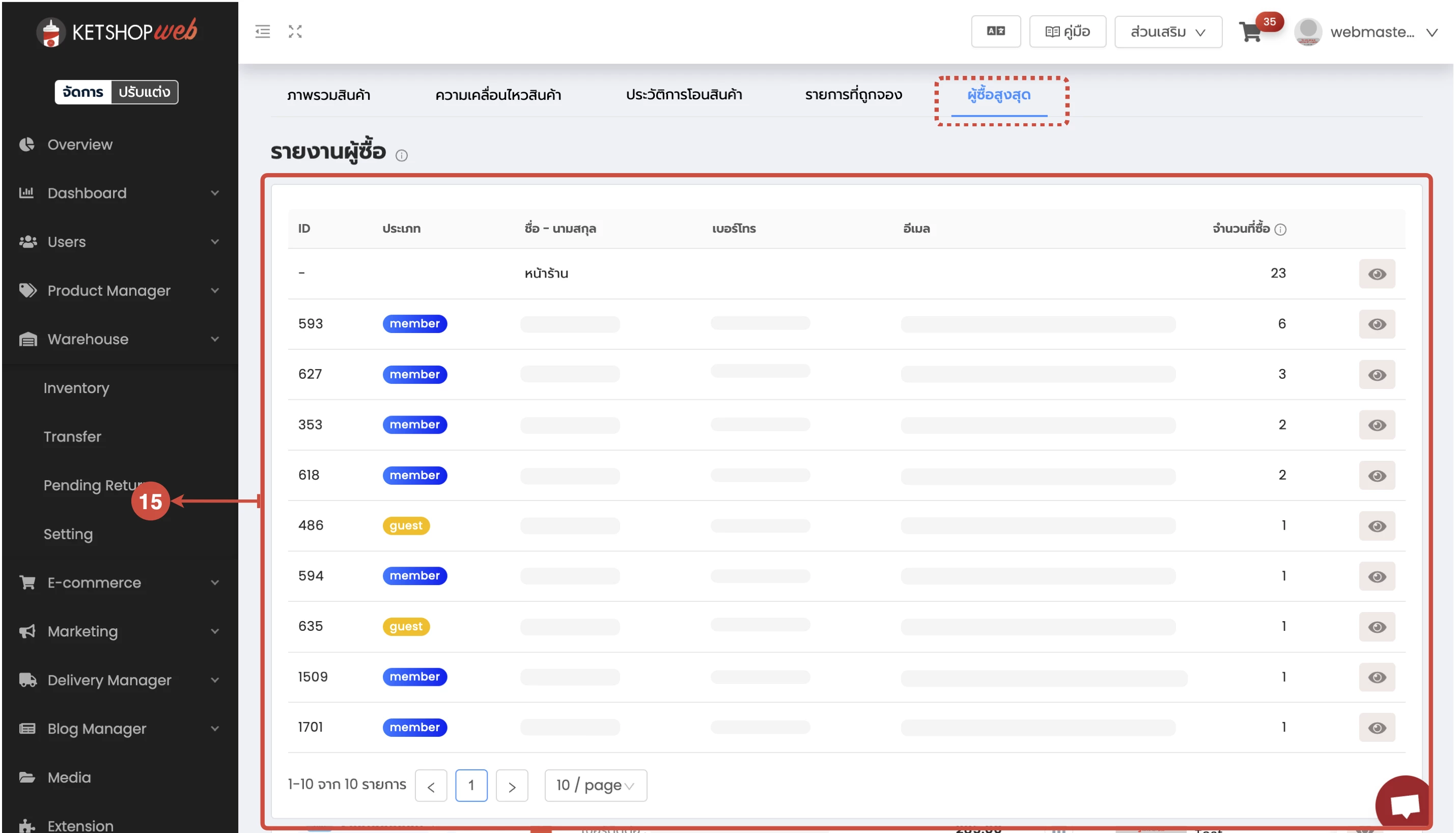
Task: Click the language translate icon button
Action: tap(996, 32)
